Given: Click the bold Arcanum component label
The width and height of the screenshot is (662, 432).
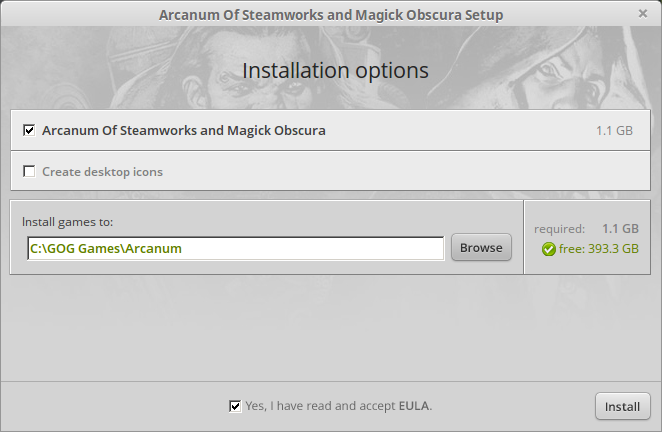Looking at the screenshot, I should pyautogui.click(x=184, y=130).
